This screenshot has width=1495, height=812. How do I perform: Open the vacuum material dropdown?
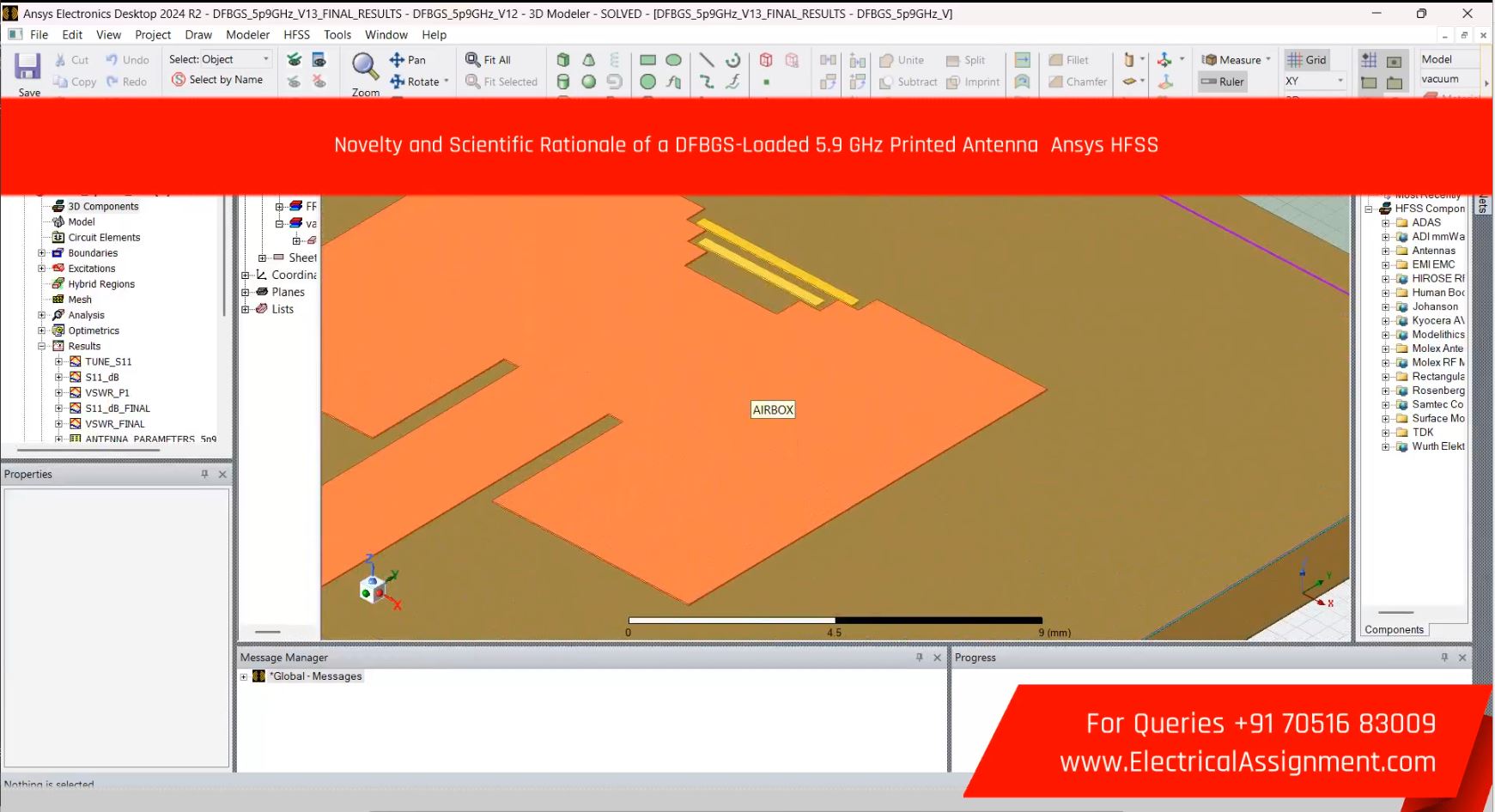click(1449, 79)
